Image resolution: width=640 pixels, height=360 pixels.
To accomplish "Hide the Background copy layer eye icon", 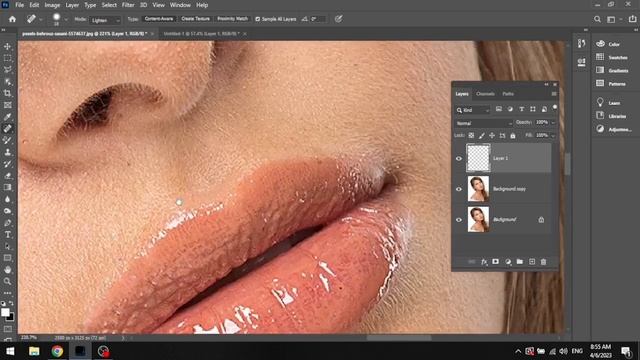I will click(x=459, y=189).
